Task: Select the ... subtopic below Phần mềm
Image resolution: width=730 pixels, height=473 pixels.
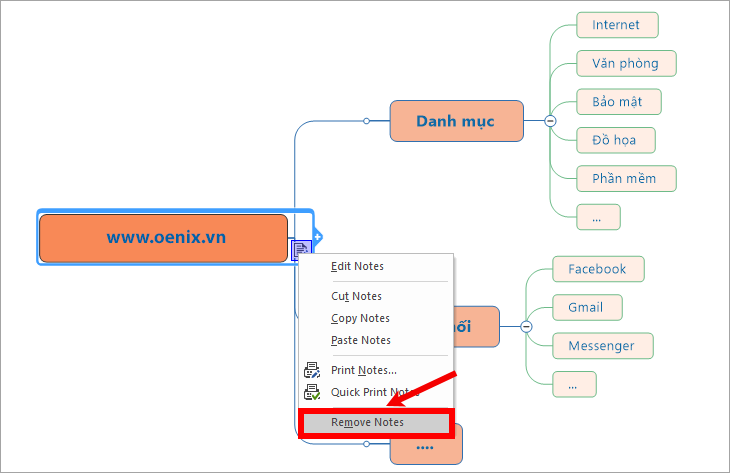Action: tap(598, 217)
